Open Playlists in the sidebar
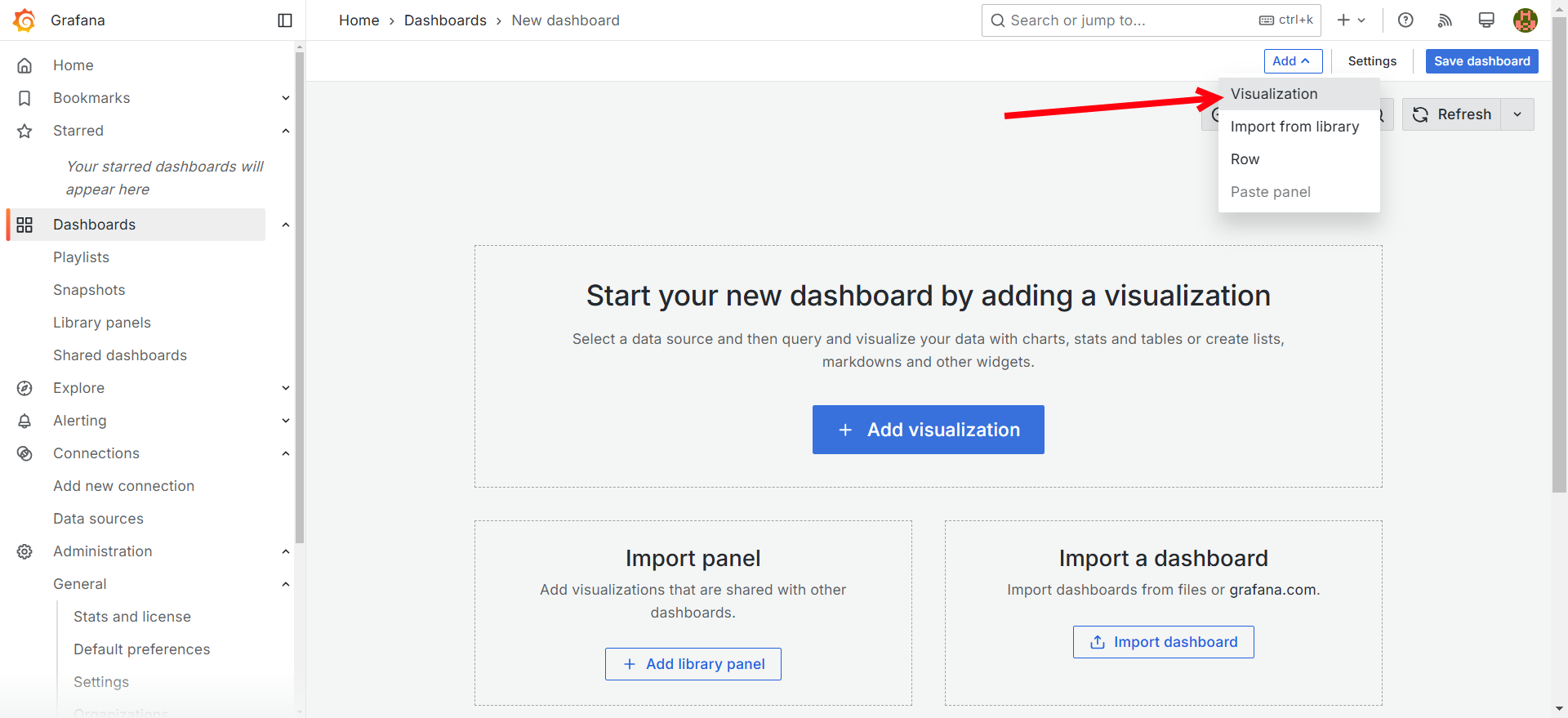This screenshot has height=718, width=1568. coord(81,257)
